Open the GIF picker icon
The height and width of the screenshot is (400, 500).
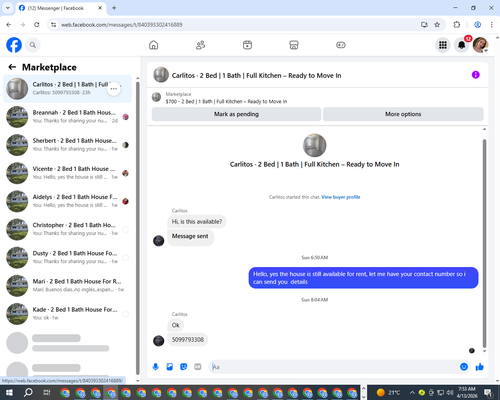pos(198,367)
